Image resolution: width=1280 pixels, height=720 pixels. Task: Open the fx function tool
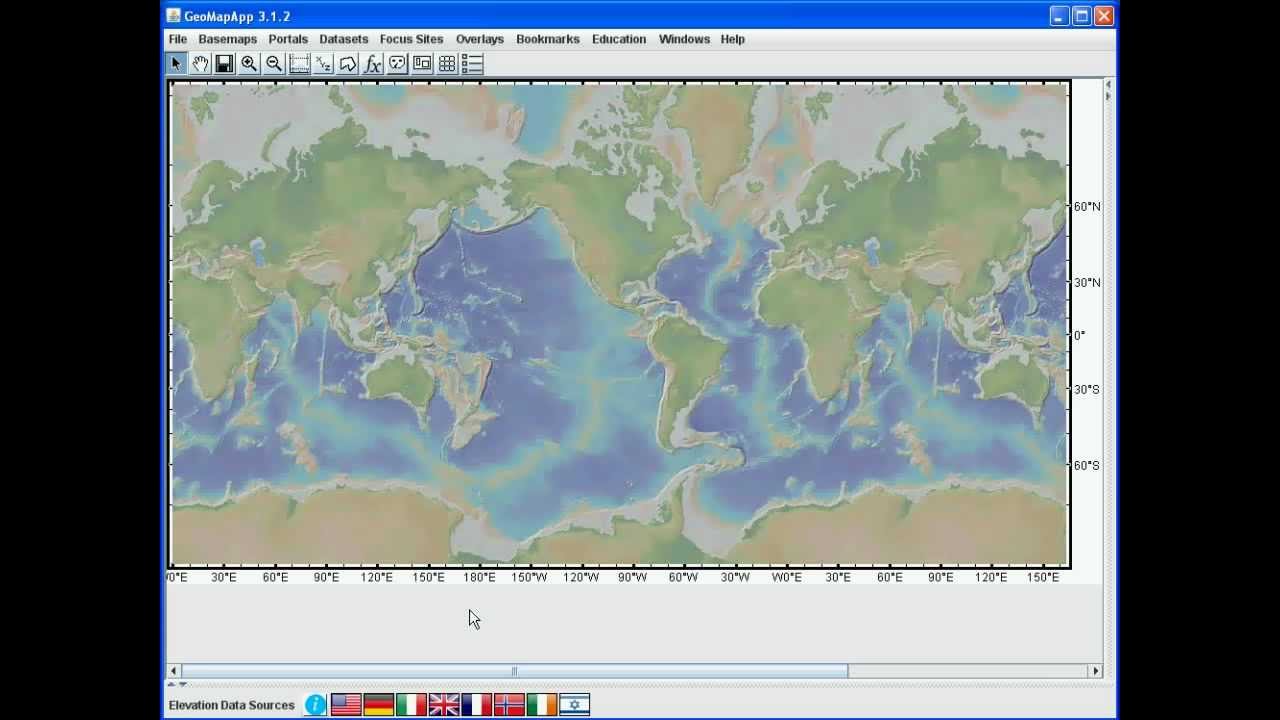(373, 64)
